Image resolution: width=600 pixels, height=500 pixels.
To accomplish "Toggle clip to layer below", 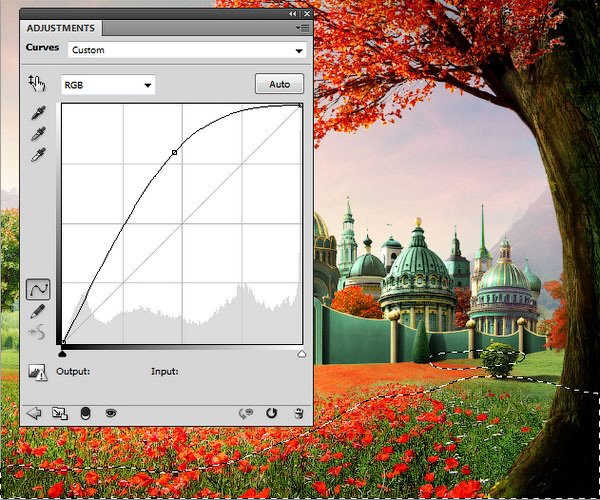I will coord(85,413).
